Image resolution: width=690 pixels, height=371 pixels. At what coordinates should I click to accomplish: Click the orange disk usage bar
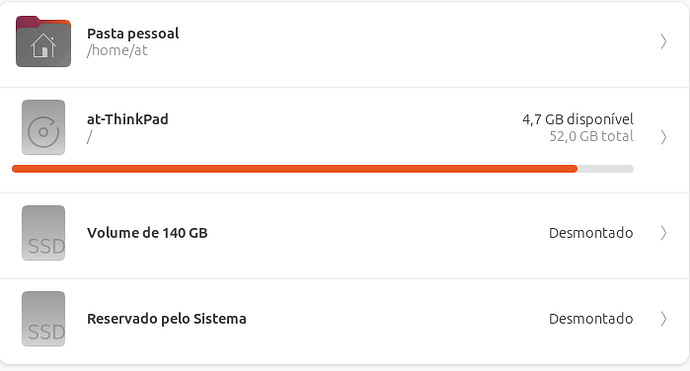point(295,169)
